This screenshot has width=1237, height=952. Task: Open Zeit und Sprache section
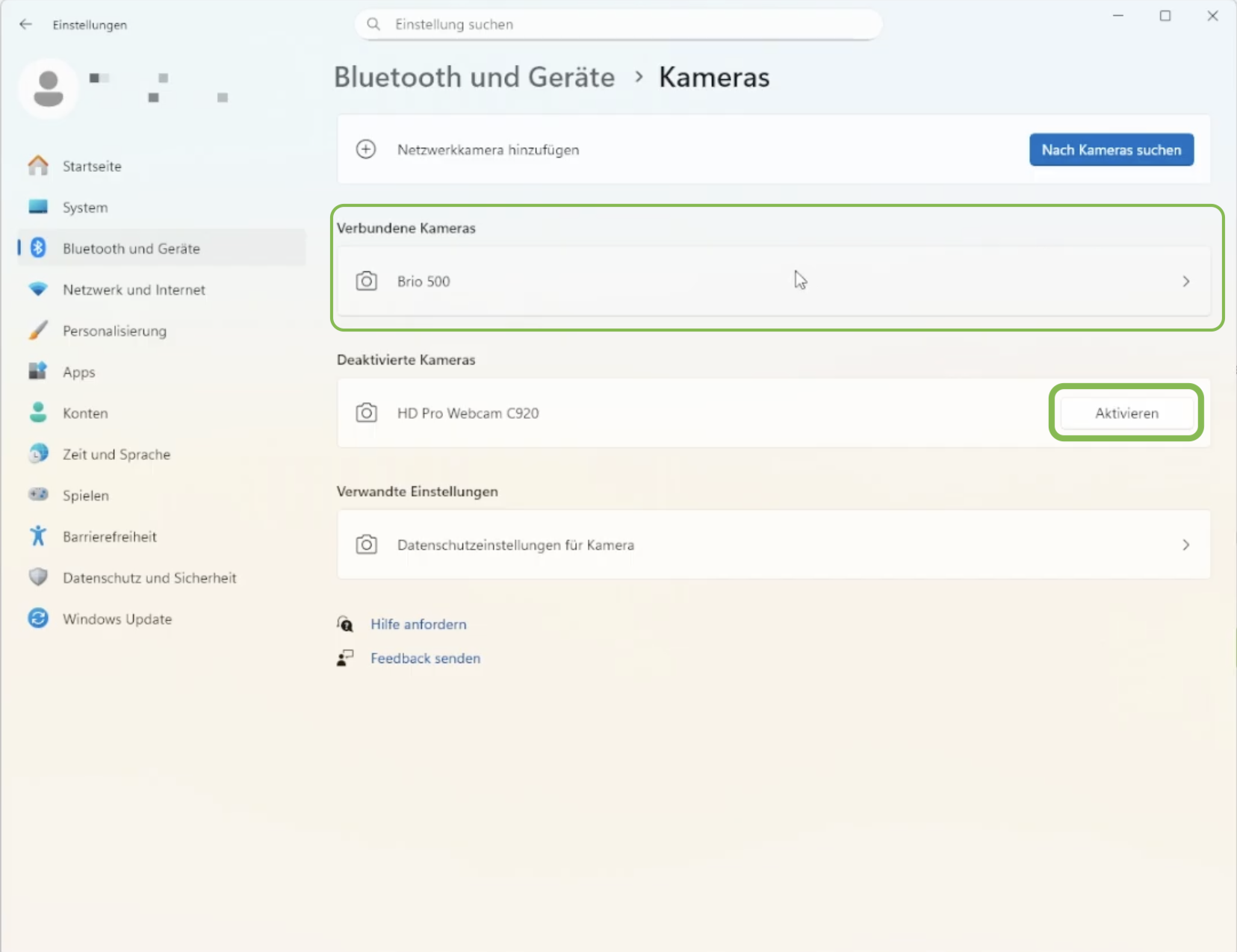click(117, 454)
